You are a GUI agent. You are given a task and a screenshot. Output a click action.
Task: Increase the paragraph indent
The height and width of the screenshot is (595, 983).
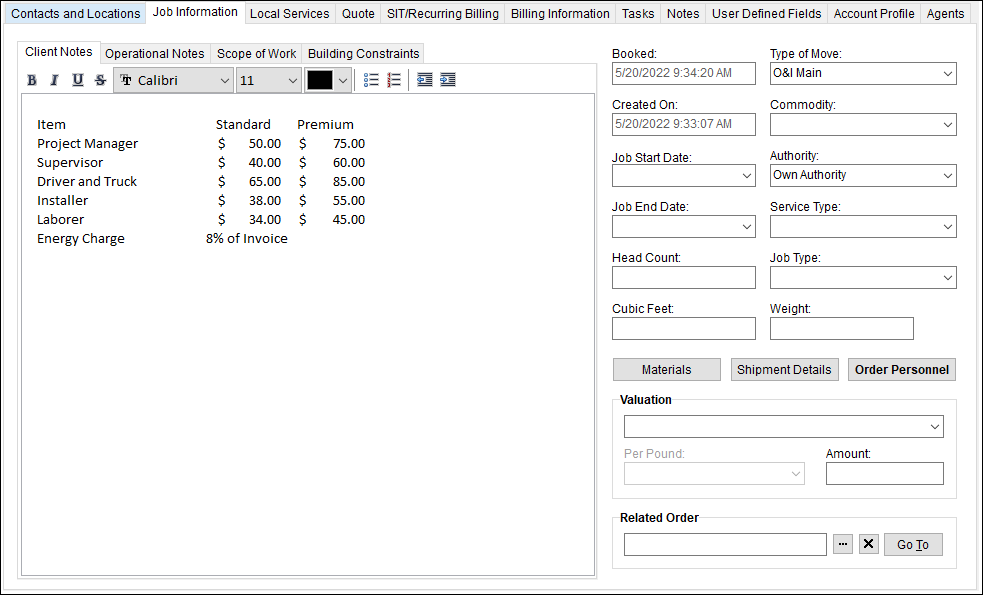(448, 79)
